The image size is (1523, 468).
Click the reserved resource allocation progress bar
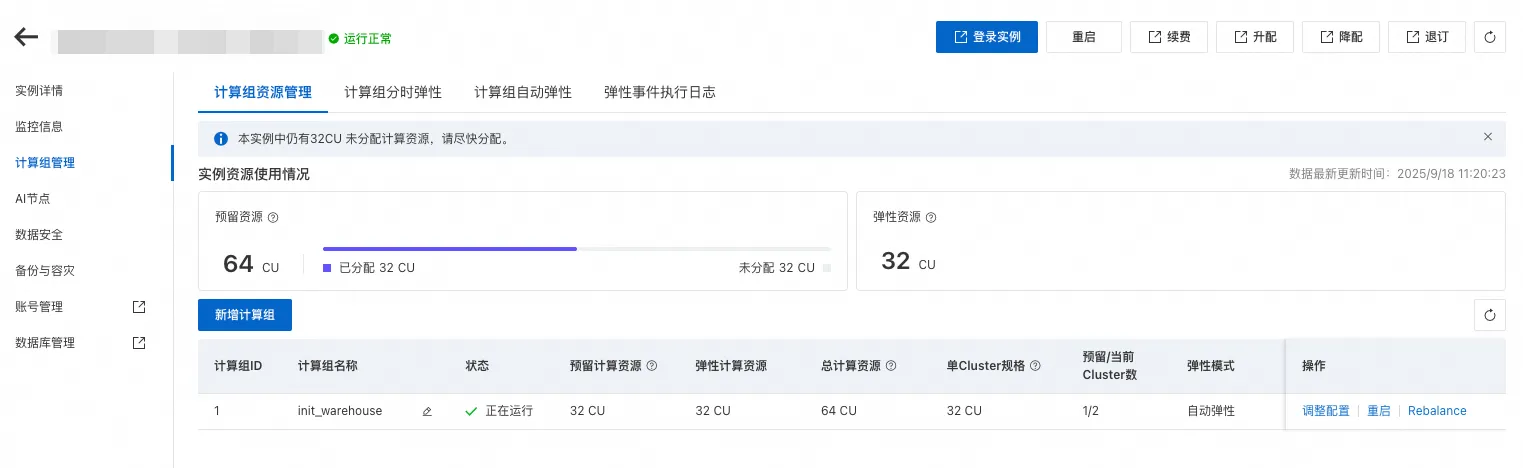click(576, 248)
